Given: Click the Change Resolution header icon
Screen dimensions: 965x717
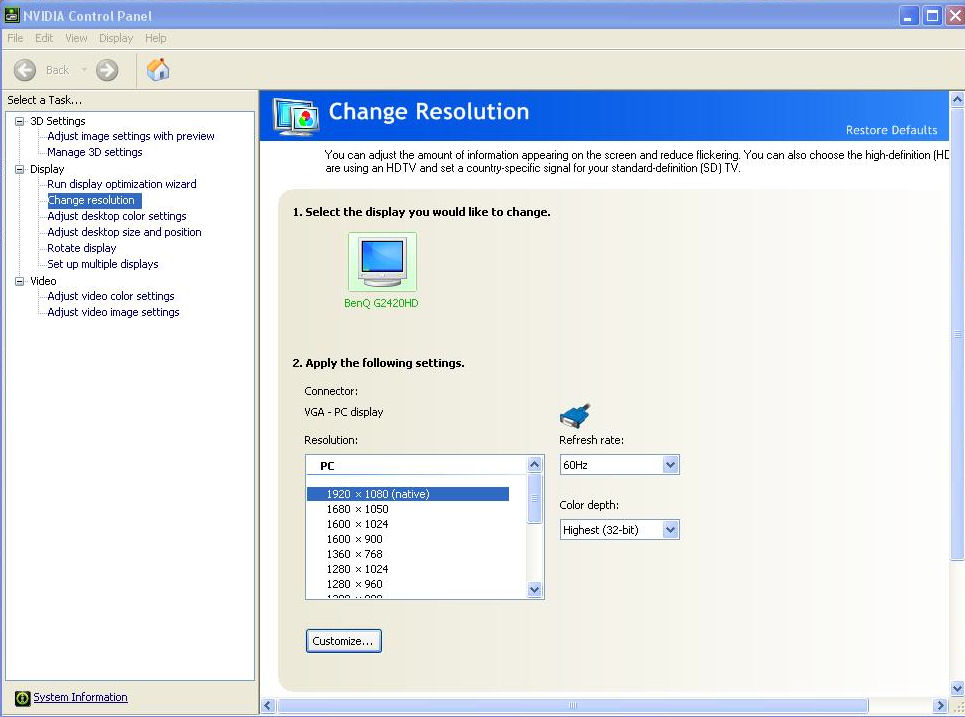Looking at the screenshot, I should coord(296,115).
